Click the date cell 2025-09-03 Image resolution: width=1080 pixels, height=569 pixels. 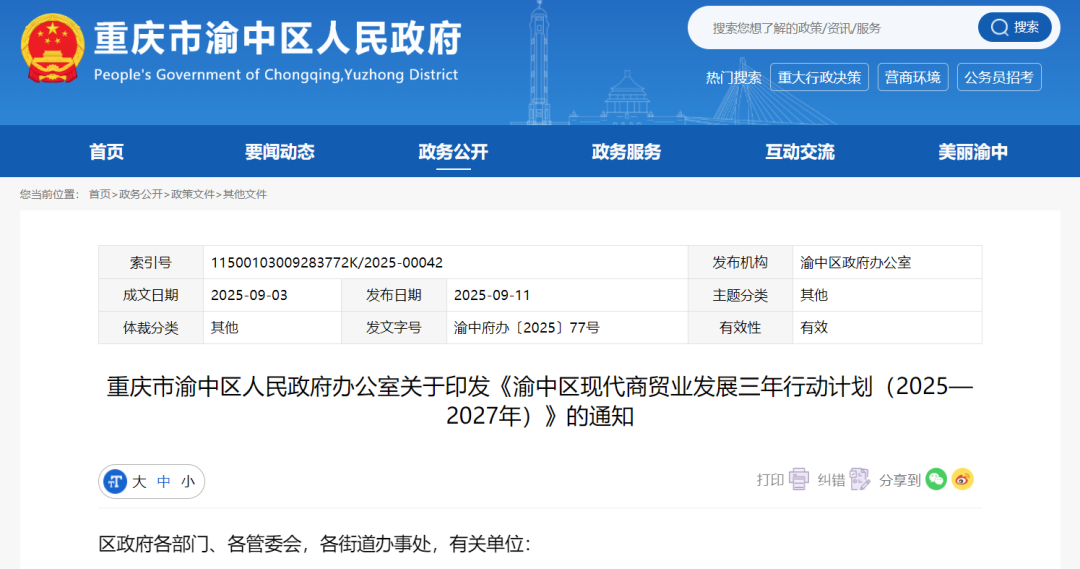point(249,295)
